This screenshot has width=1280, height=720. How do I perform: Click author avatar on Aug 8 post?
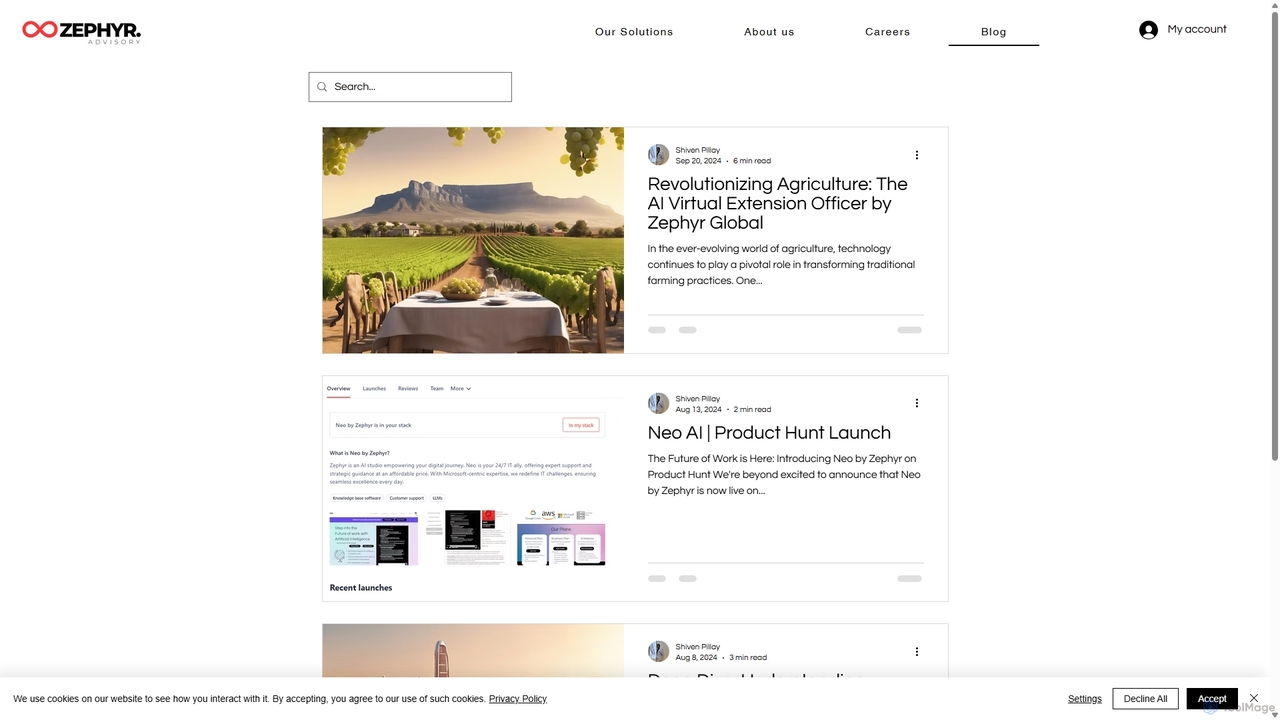(658, 652)
